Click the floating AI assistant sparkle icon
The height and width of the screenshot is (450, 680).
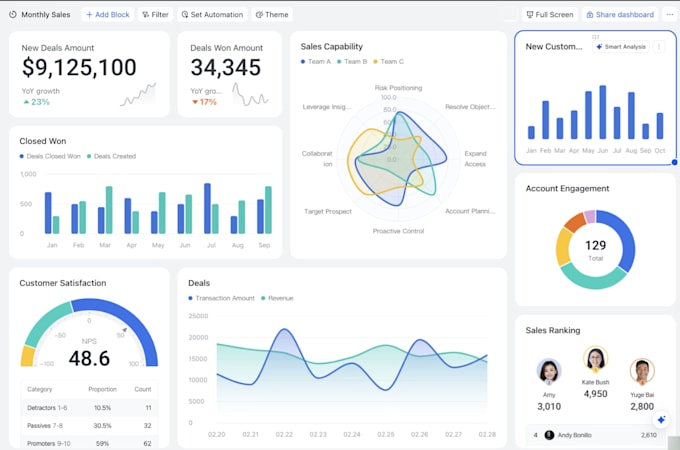[661, 419]
